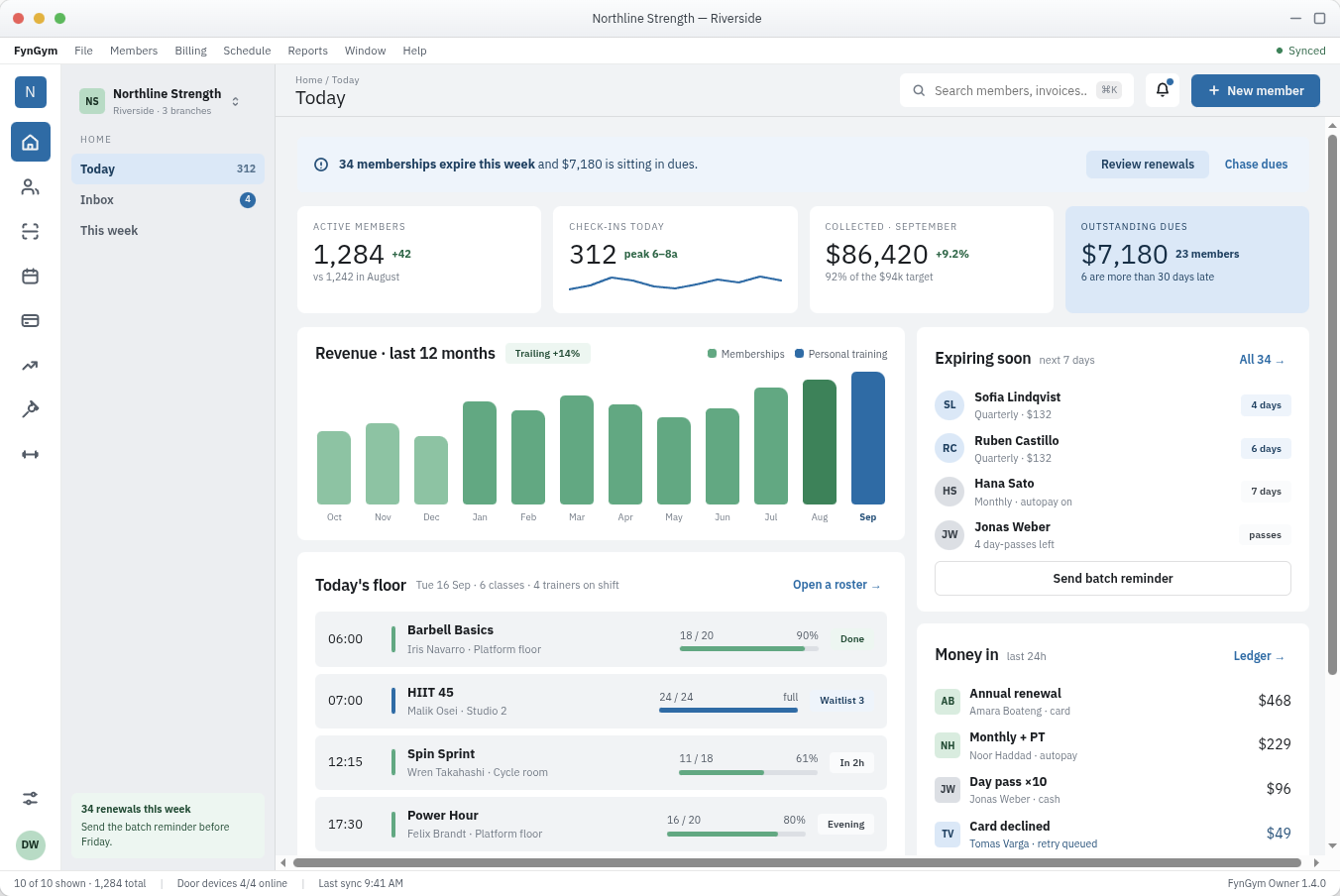Open This week in the sidebar
1340x896 pixels.
[167, 230]
